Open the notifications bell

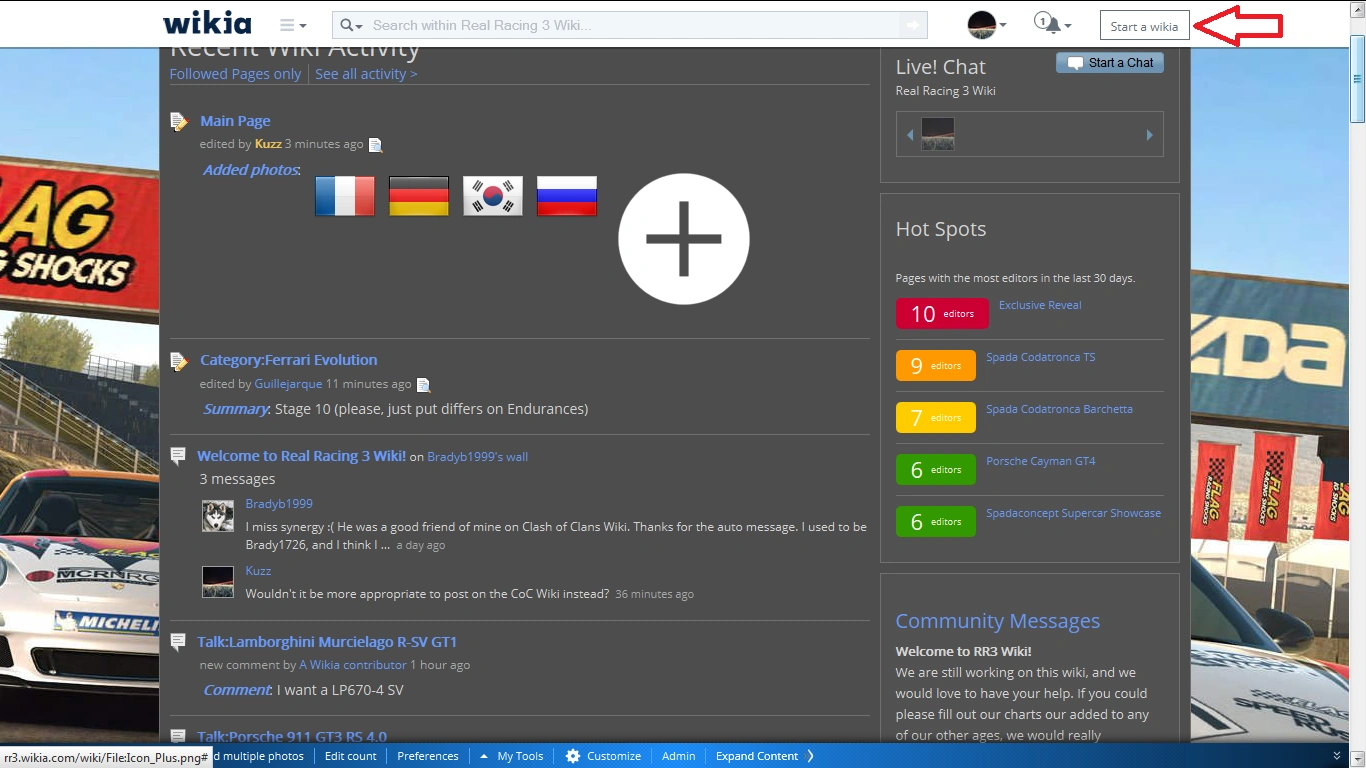(1051, 24)
